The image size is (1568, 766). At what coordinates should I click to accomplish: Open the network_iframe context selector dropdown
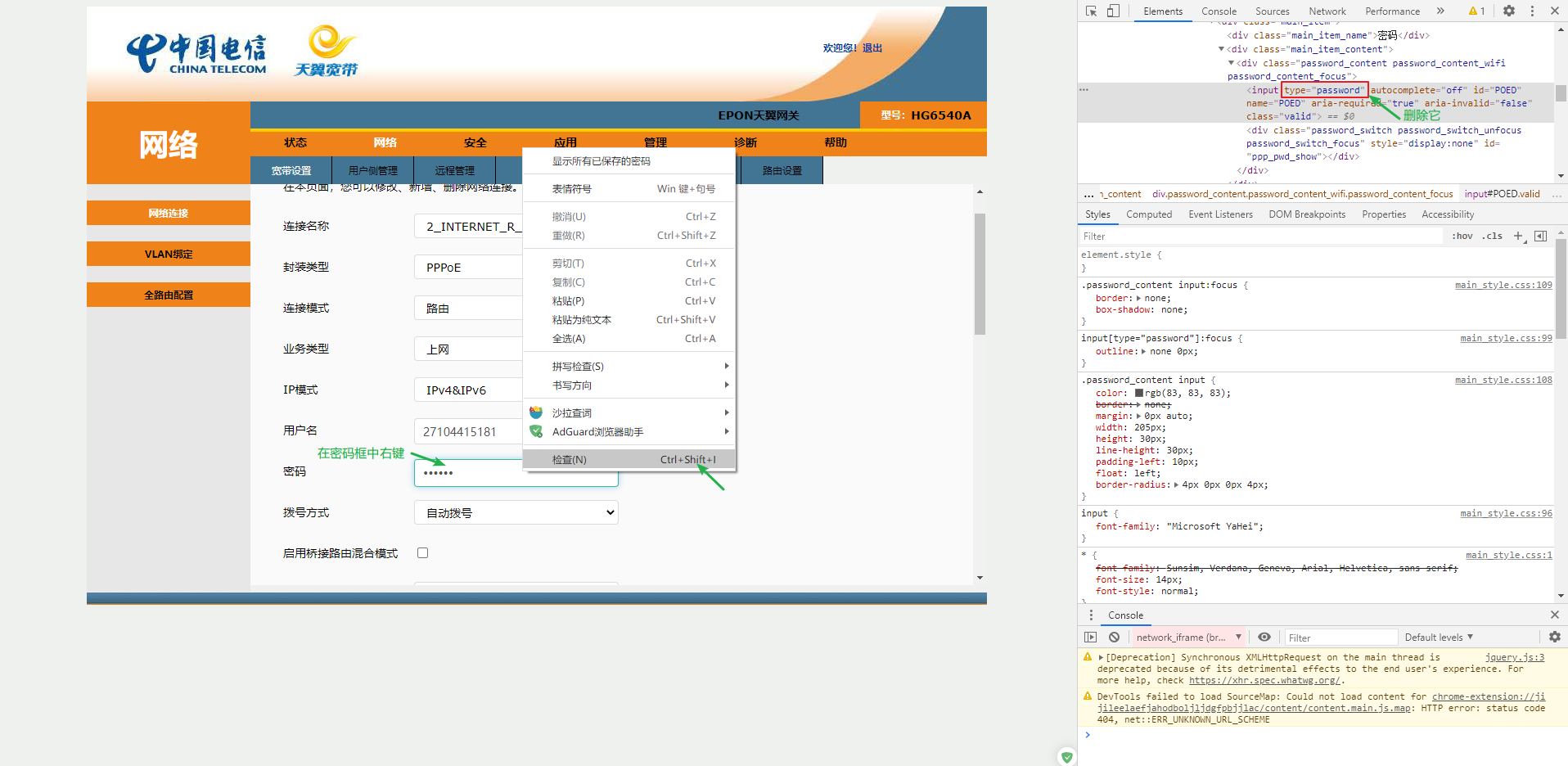point(1188,637)
